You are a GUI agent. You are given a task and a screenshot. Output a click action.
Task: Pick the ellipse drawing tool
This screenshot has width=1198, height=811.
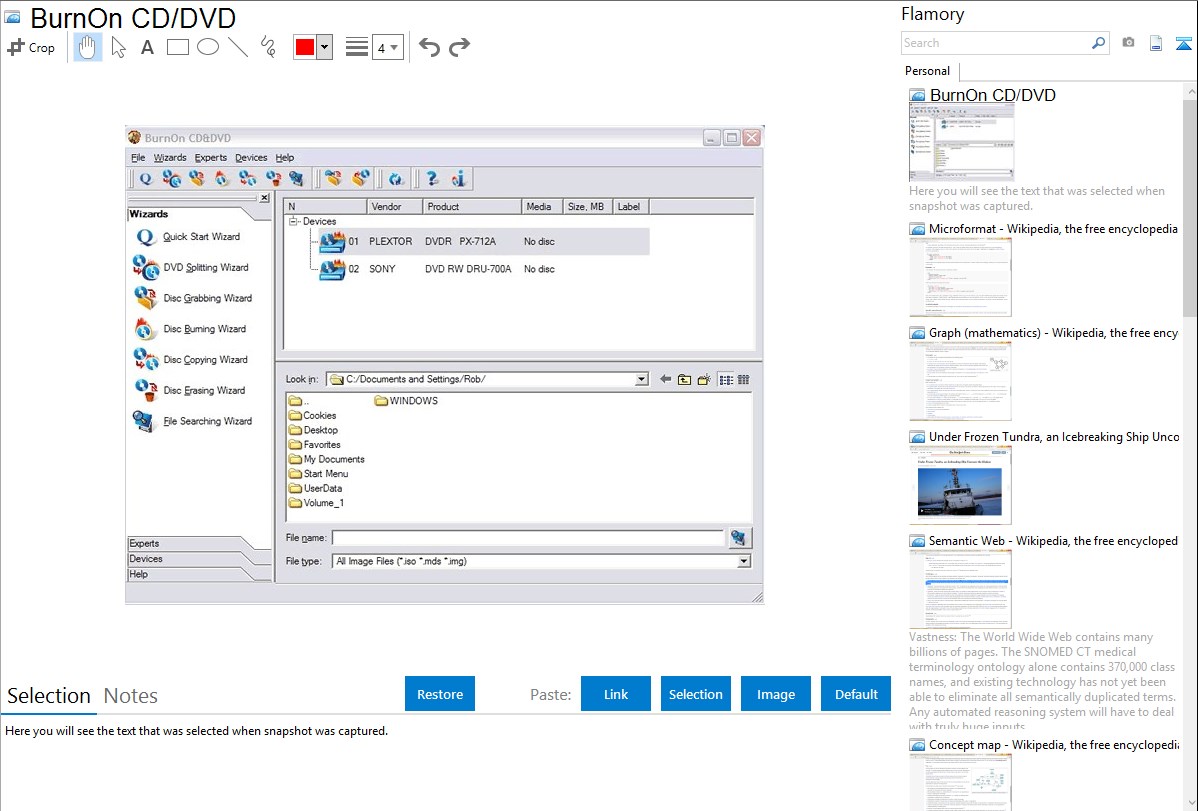pos(208,47)
